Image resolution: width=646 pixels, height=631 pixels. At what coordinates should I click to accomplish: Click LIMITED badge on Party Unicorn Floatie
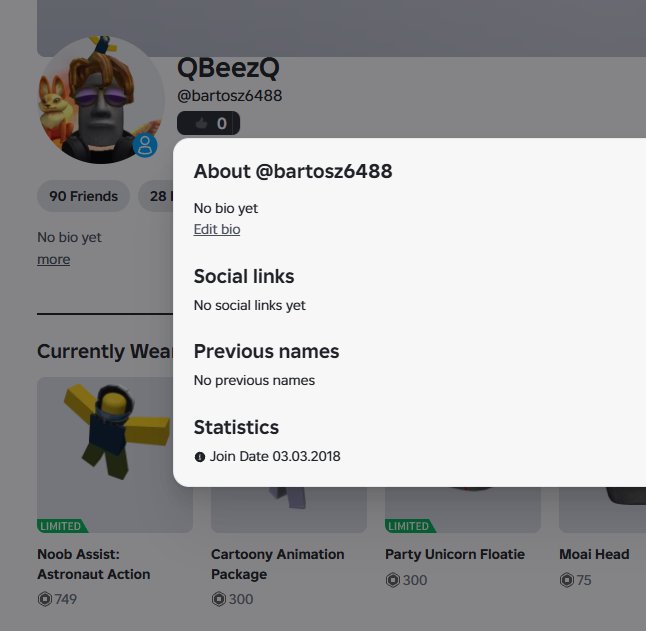coord(410,526)
